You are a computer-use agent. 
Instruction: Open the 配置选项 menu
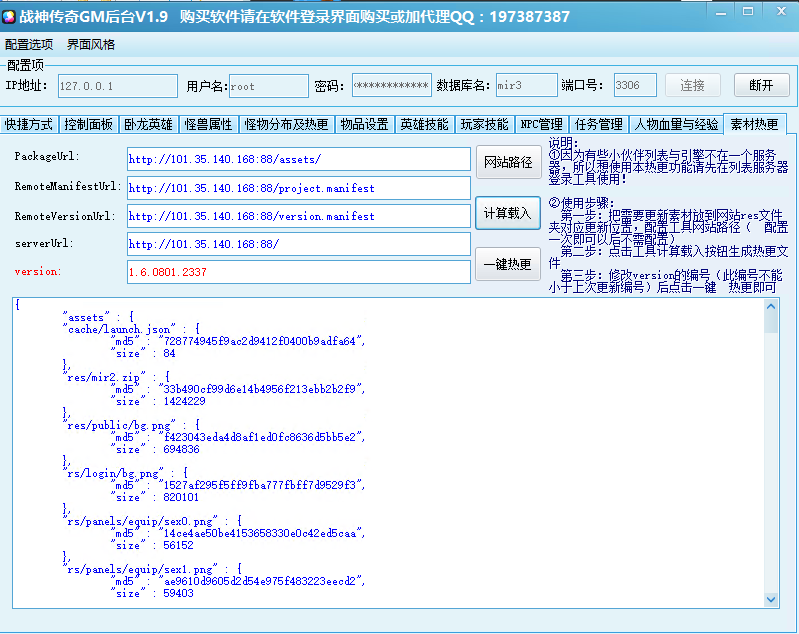click(29, 45)
